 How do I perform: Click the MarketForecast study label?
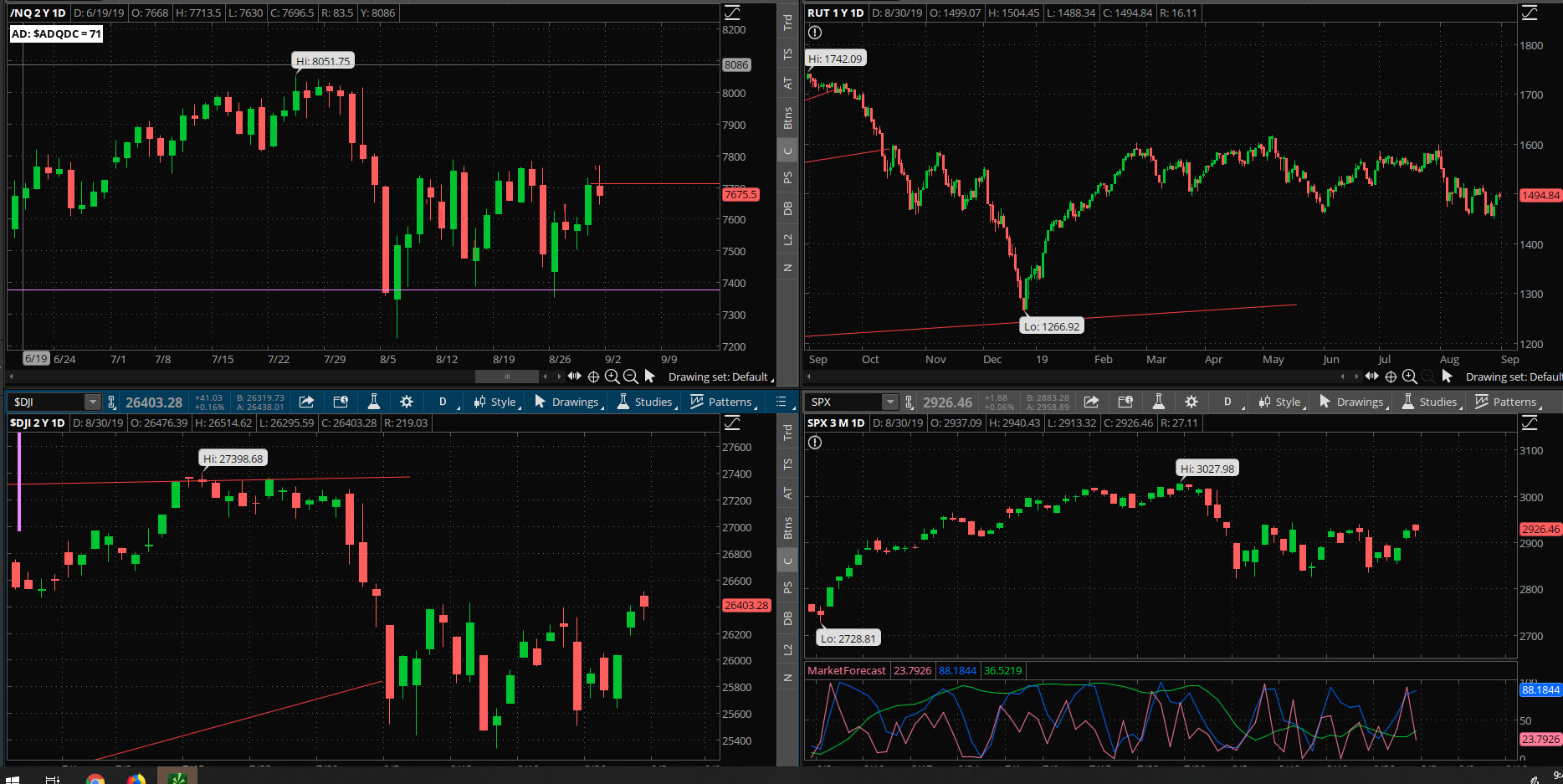pos(846,670)
